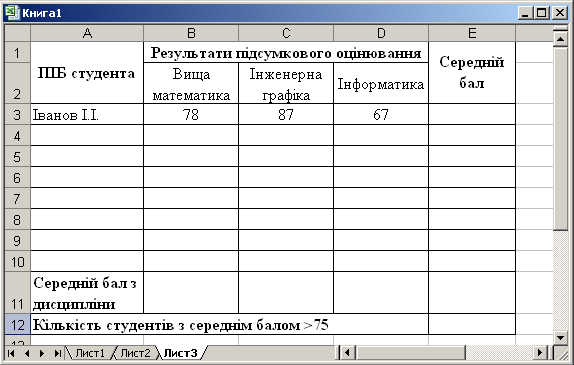Screen dimensions: 574x365
Task: Click the vertical scrollbar thumb
Action: [560, 138]
